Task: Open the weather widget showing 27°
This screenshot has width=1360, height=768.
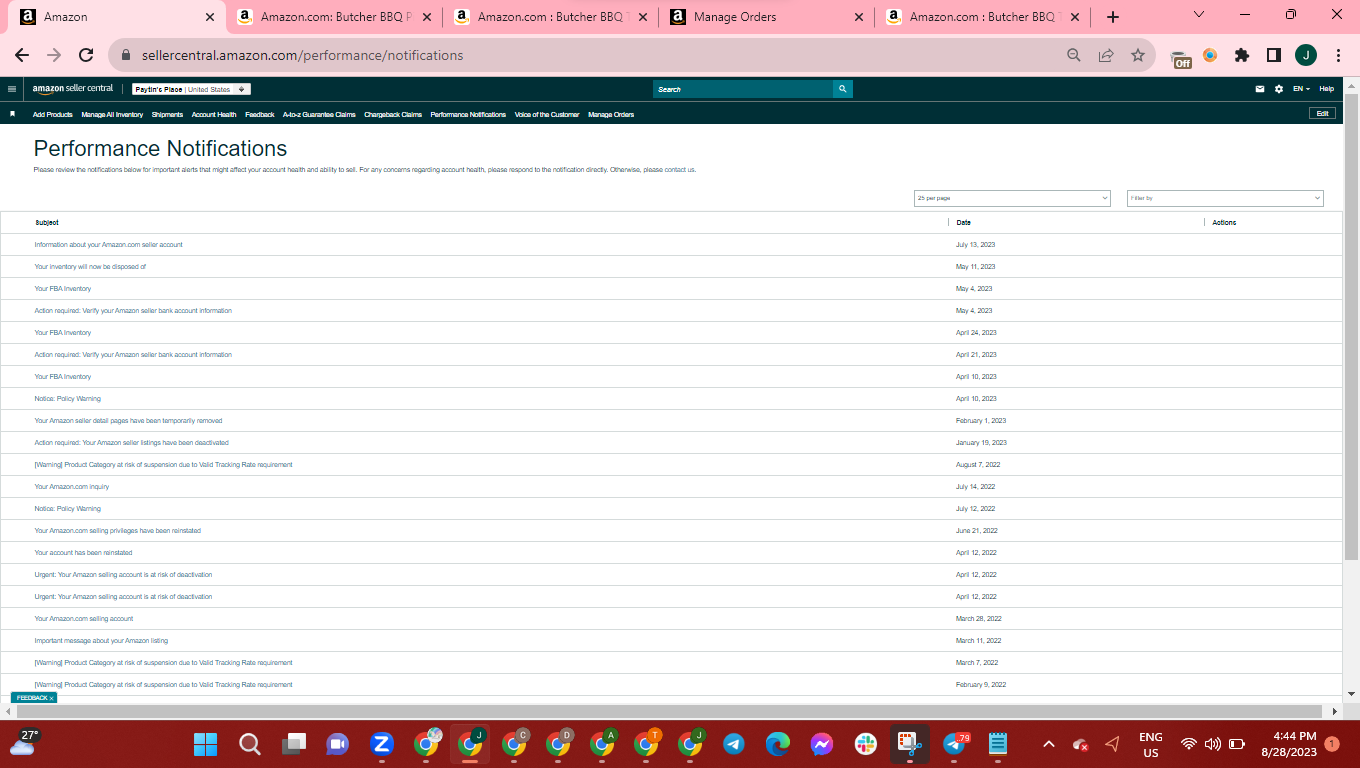Action: [23, 744]
